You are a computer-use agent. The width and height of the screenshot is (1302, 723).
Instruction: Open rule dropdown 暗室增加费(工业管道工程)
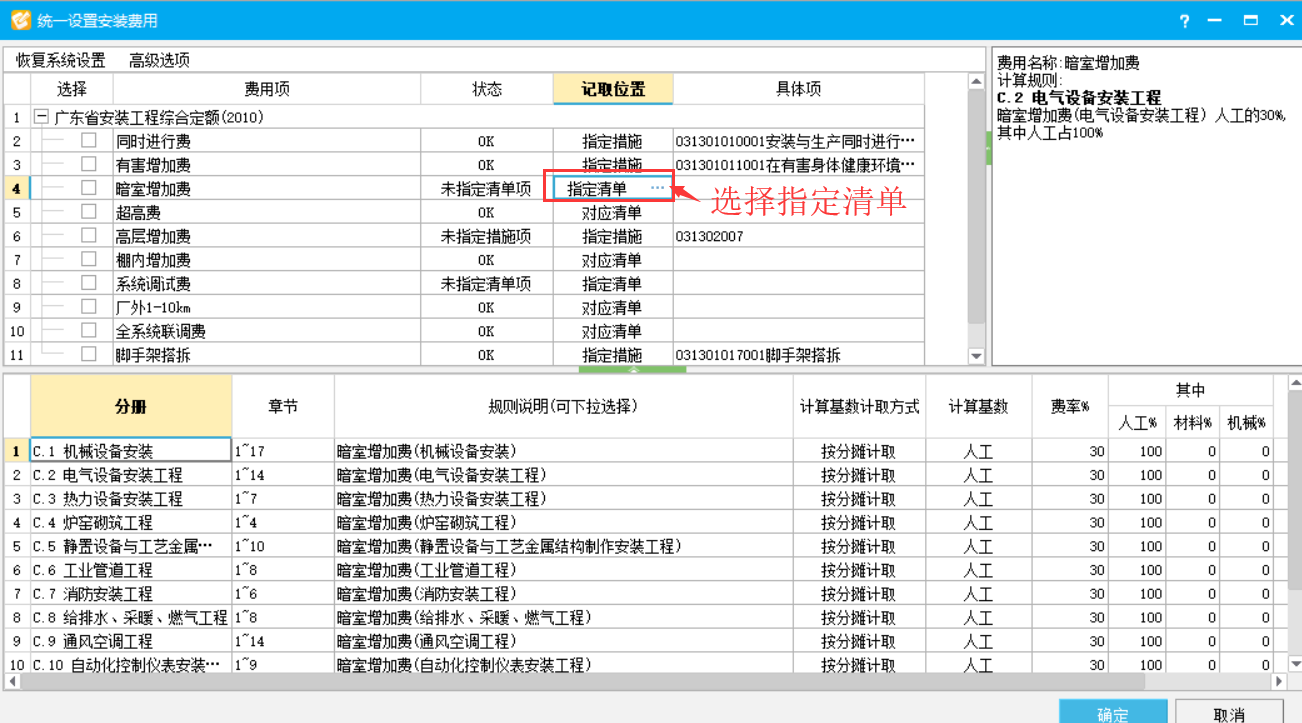tap(563, 570)
